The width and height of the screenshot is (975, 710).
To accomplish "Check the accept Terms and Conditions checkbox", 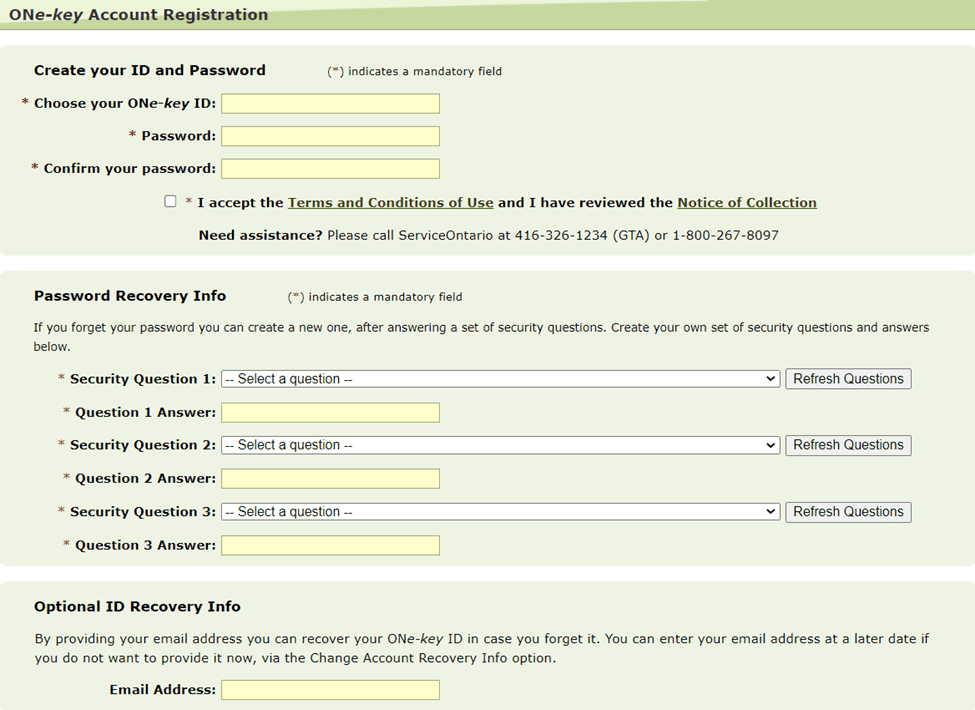I will click(x=170, y=201).
